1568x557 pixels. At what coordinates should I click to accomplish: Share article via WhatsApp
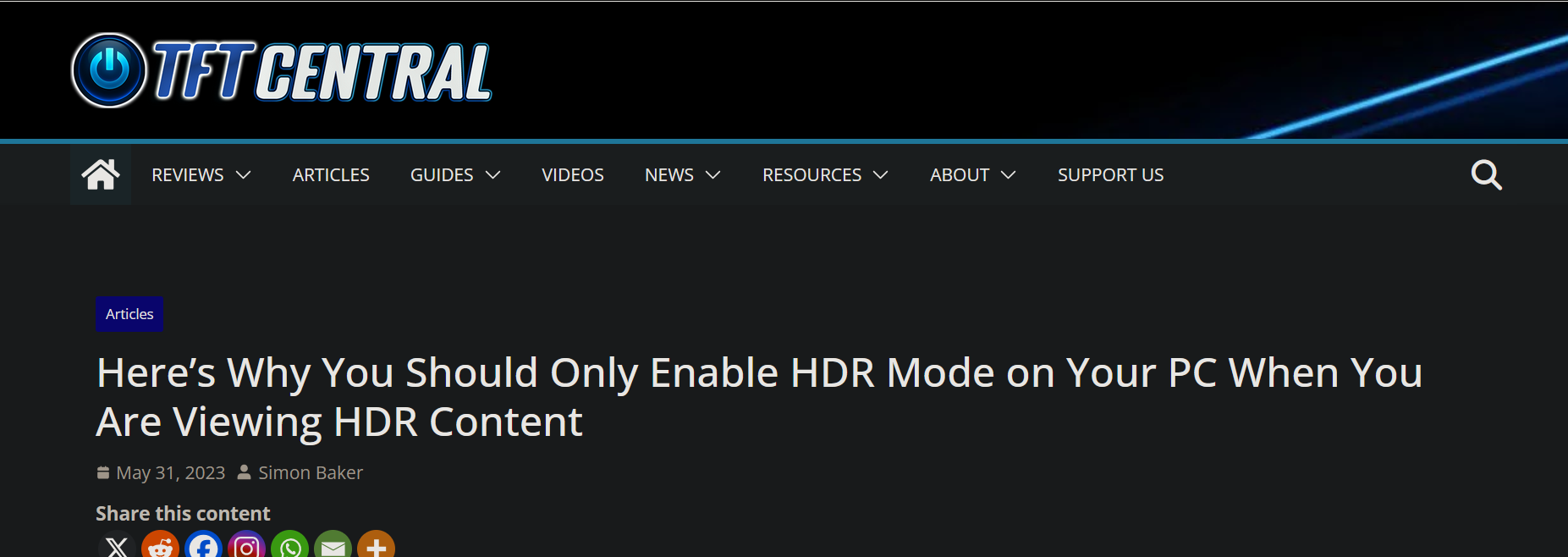[x=289, y=546]
